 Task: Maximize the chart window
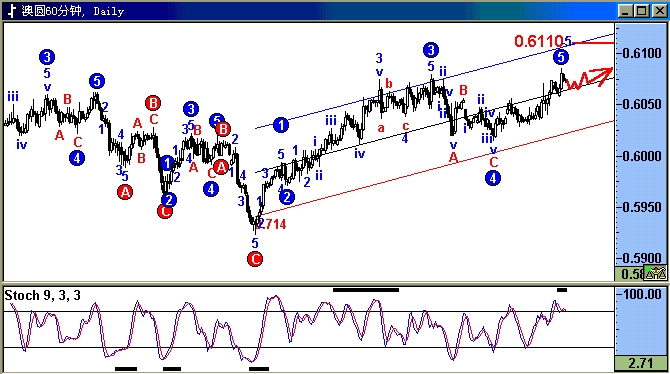(x=642, y=11)
